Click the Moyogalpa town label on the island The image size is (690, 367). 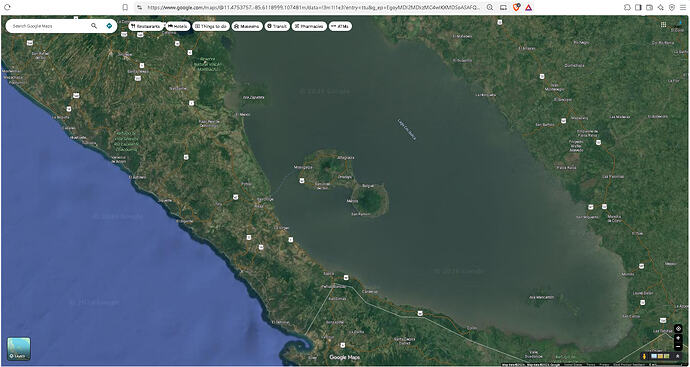click(x=303, y=167)
